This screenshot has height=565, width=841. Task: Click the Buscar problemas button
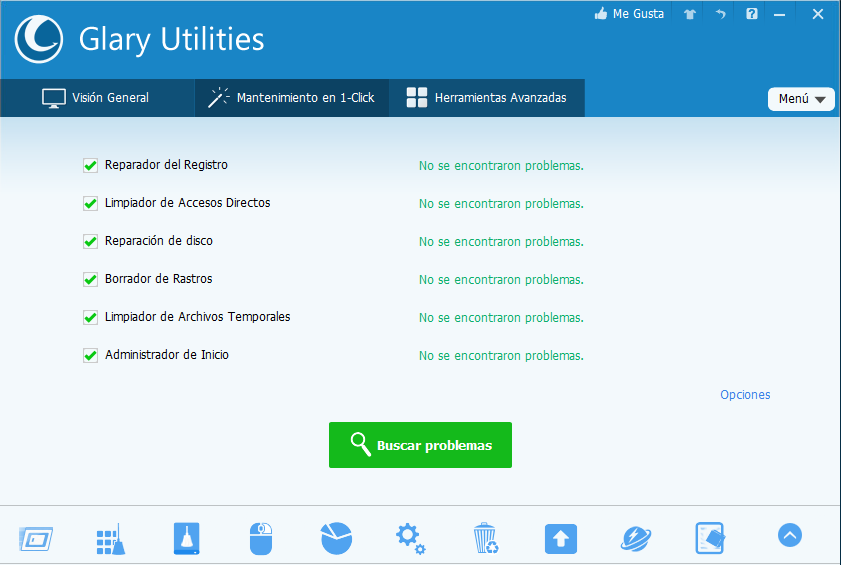pos(420,445)
